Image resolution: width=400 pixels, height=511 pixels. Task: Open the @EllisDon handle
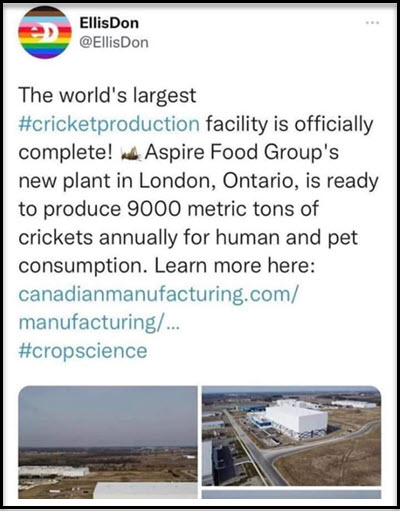(114, 43)
